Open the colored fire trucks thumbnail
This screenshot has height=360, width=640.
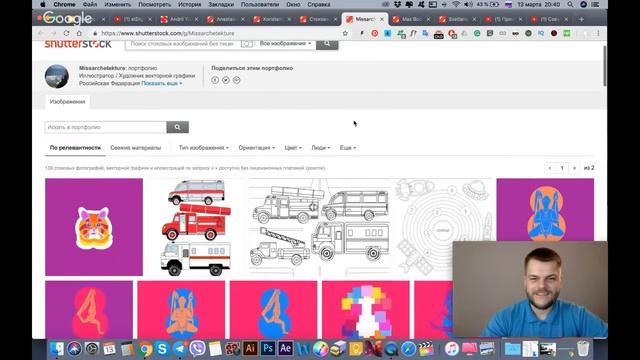[x=196, y=227]
